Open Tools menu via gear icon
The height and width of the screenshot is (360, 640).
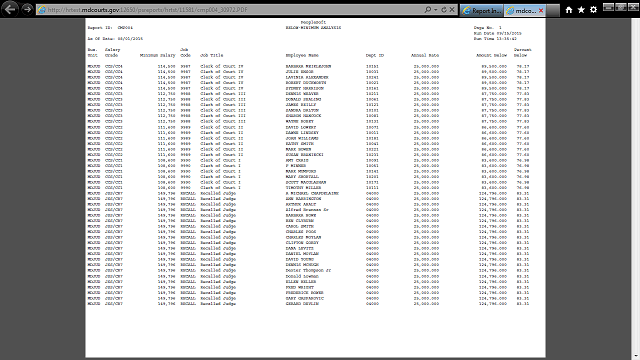click(593, 10)
